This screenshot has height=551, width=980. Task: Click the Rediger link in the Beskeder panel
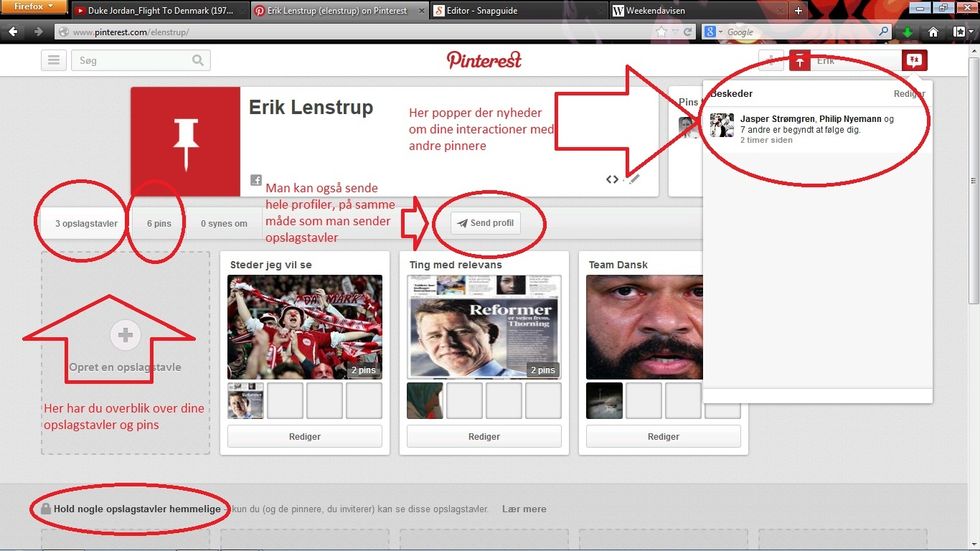(909, 94)
